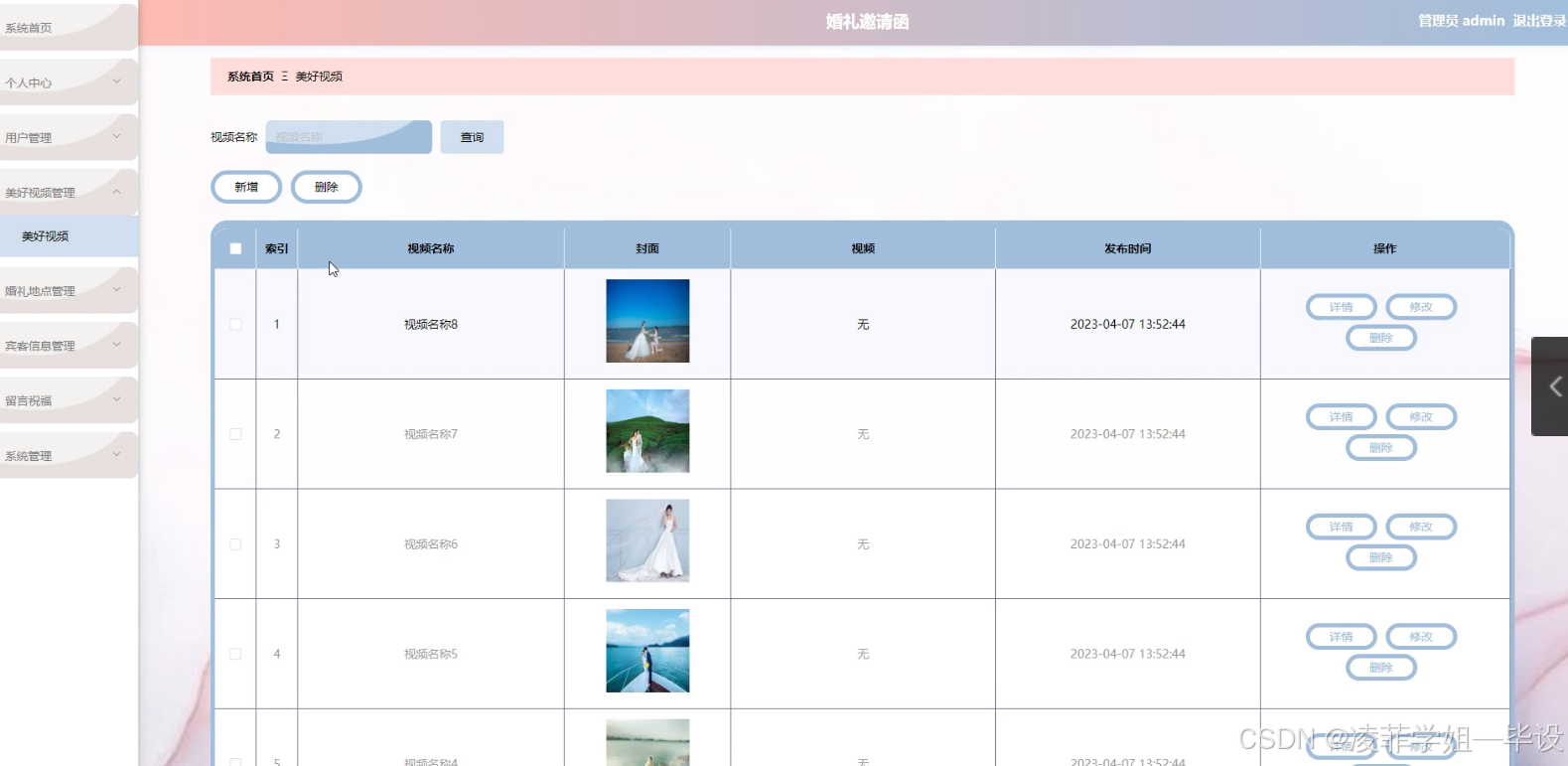1568x766 pixels.
Task: Open the white dress cover thumbnail of 视频名称6
Action: [647, 540]
